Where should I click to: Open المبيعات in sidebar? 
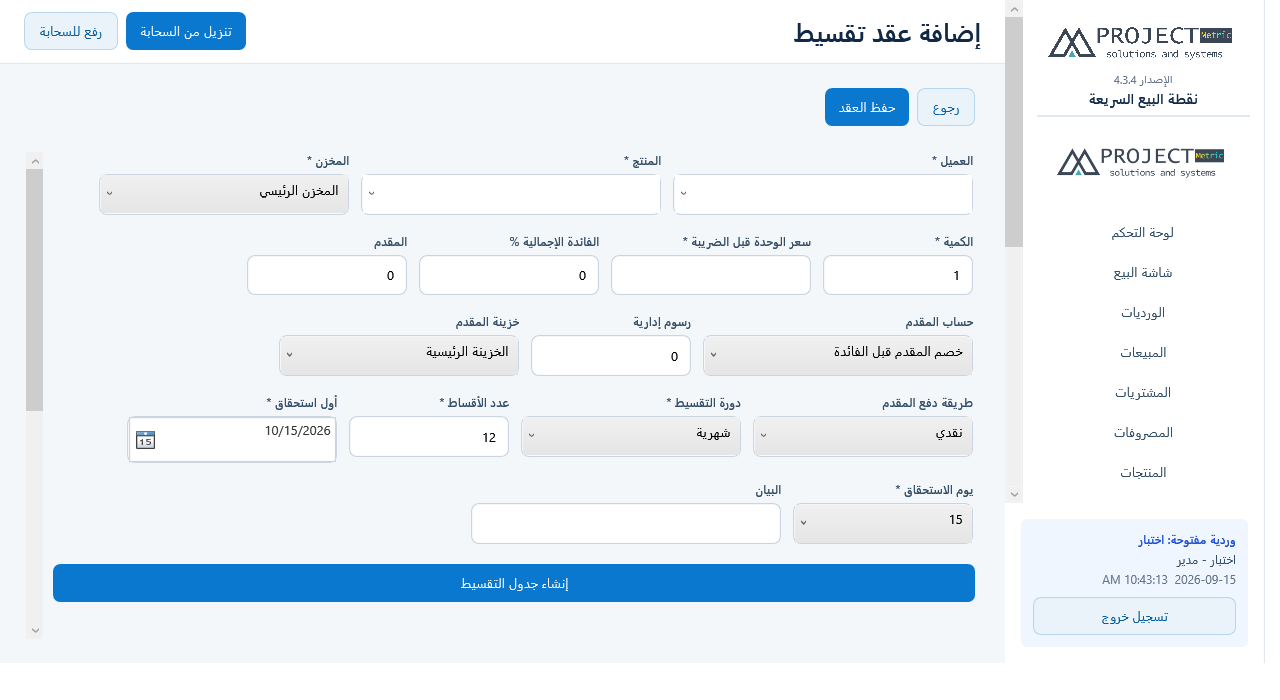pyautogui.click(x=1141, y=352)
